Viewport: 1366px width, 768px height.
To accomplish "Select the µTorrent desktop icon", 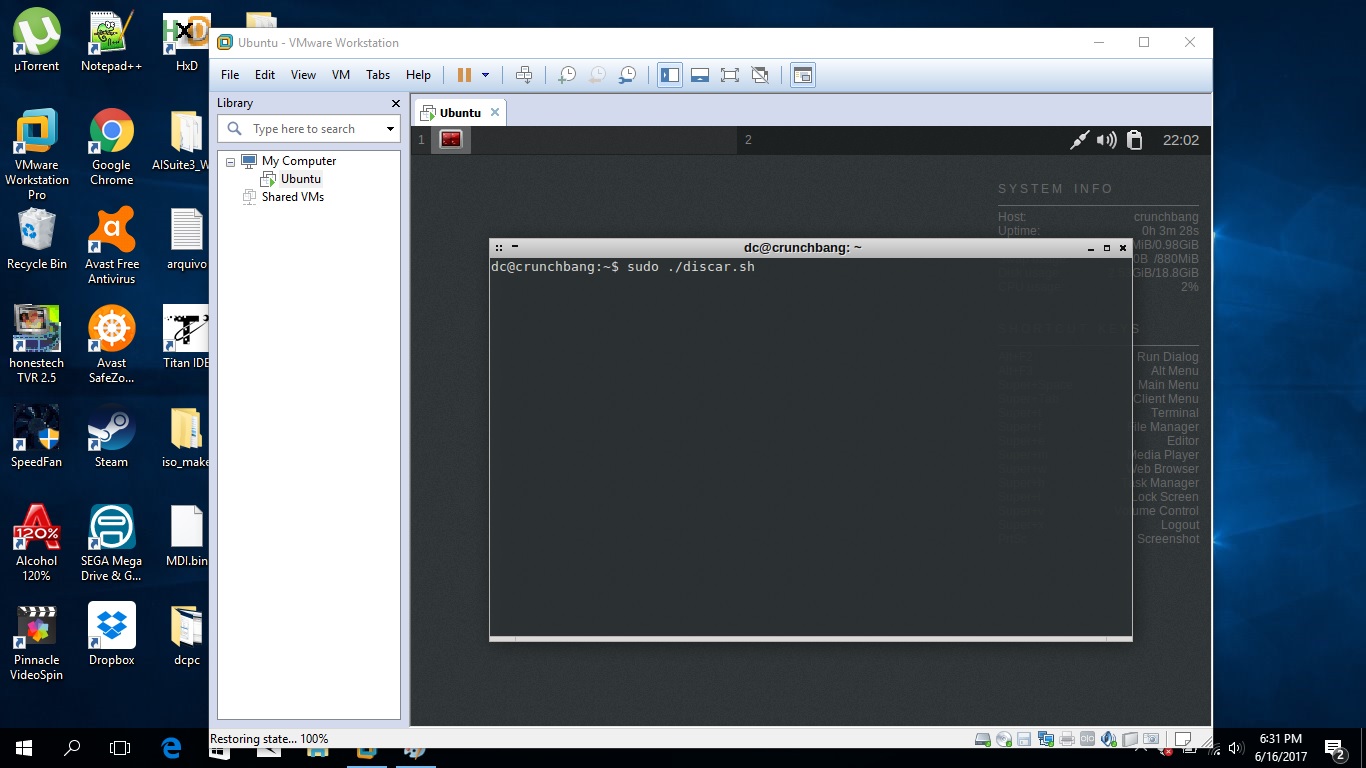I will tap(37, 41).
